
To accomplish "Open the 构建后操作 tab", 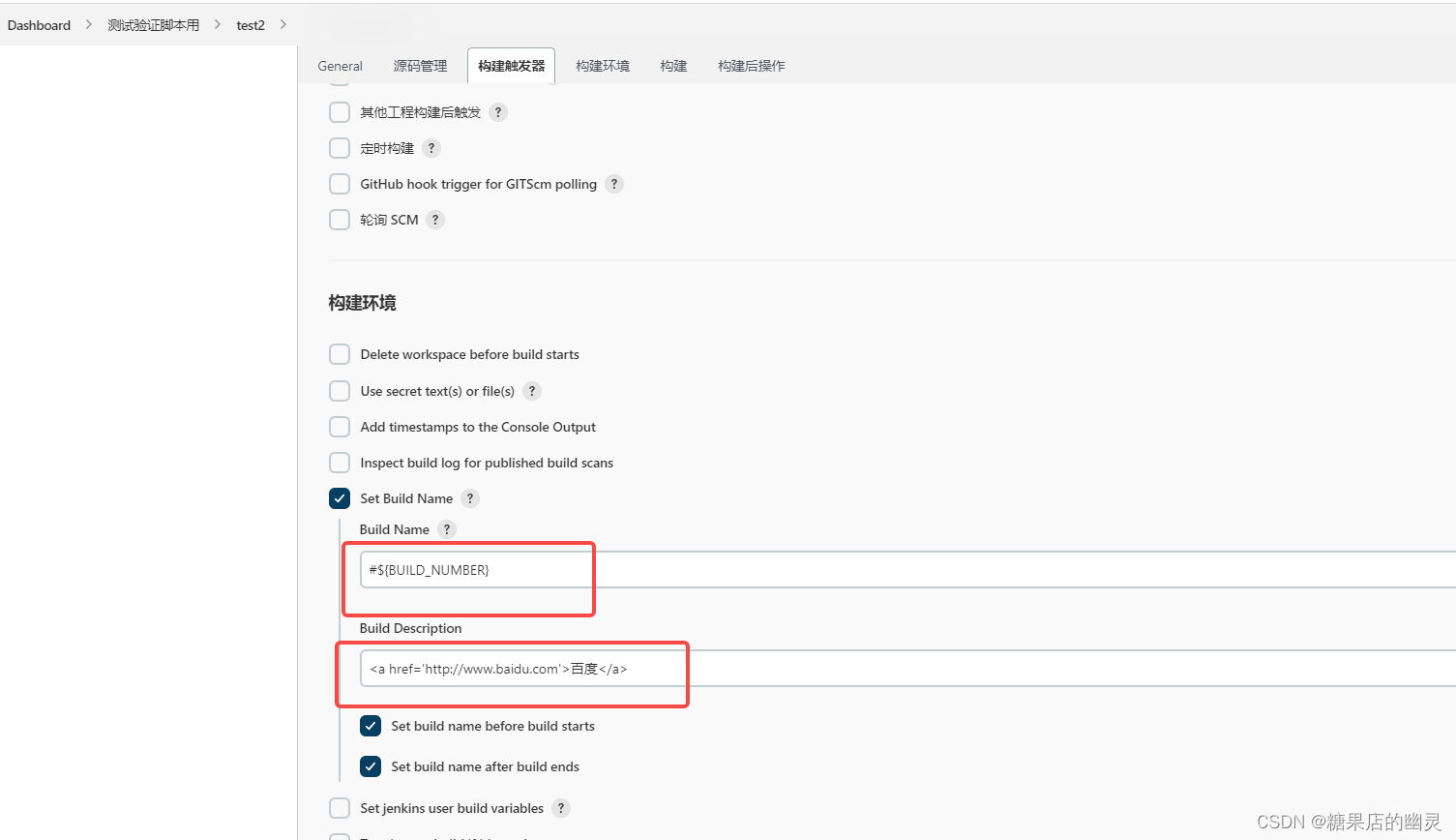I will point(752,66).
